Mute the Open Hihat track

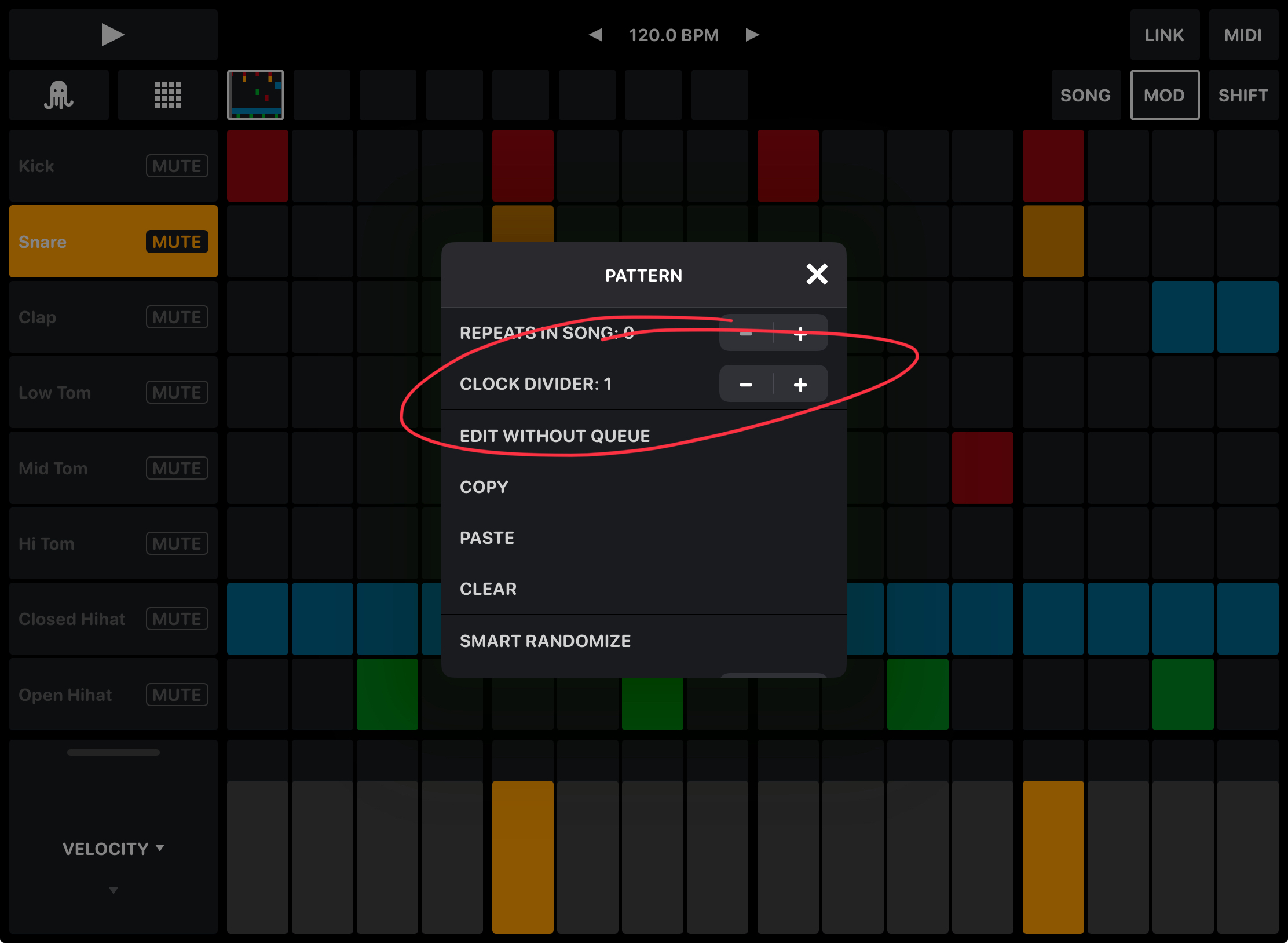177,695
